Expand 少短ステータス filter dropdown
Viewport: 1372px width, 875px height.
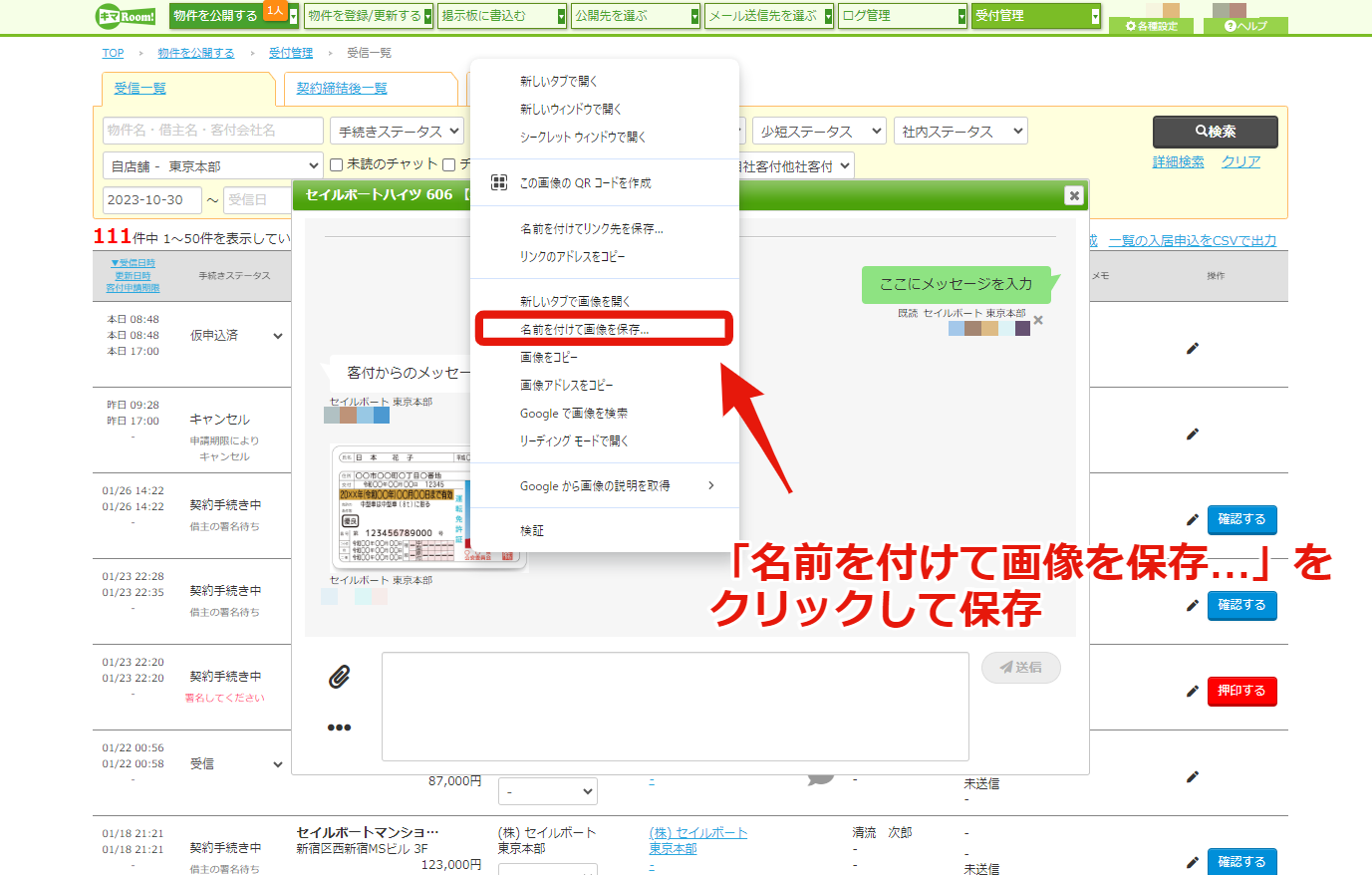(819, 131)
